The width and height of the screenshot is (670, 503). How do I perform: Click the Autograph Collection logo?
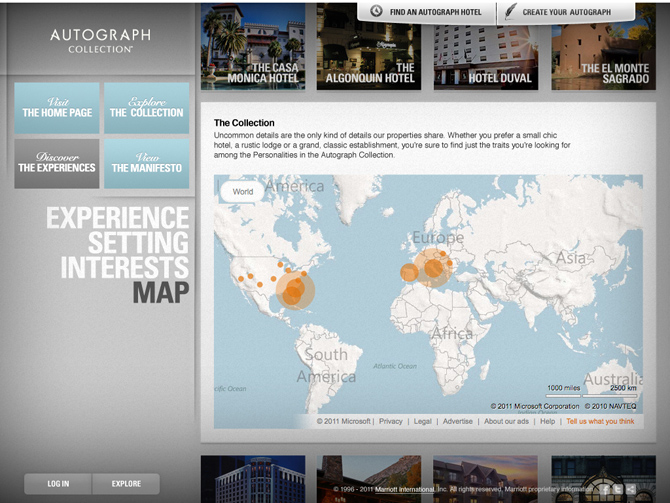coord(100,40)
